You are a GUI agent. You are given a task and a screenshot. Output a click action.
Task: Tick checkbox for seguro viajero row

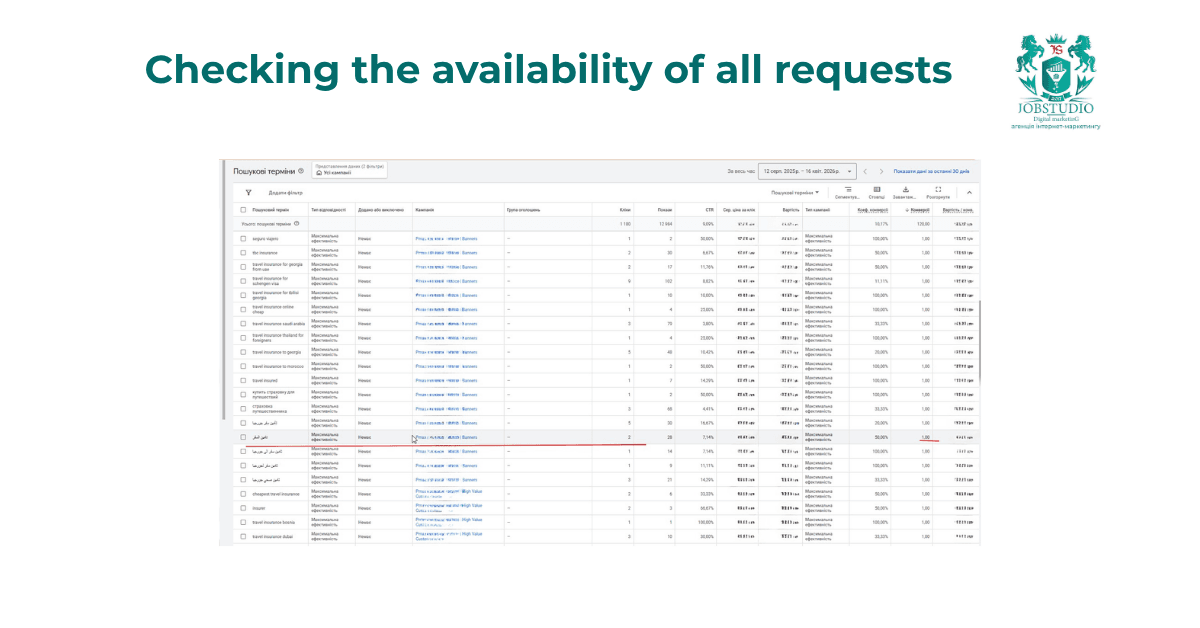point(243,239)
